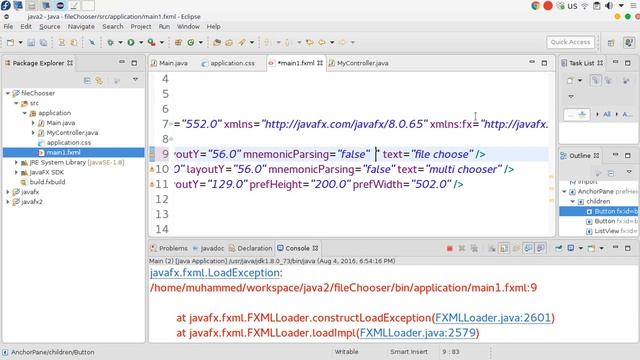This screenshot has width=640, height=360.
Task: Open the FXMLLoader.java:2579 stack trace link
Action: 418,333
